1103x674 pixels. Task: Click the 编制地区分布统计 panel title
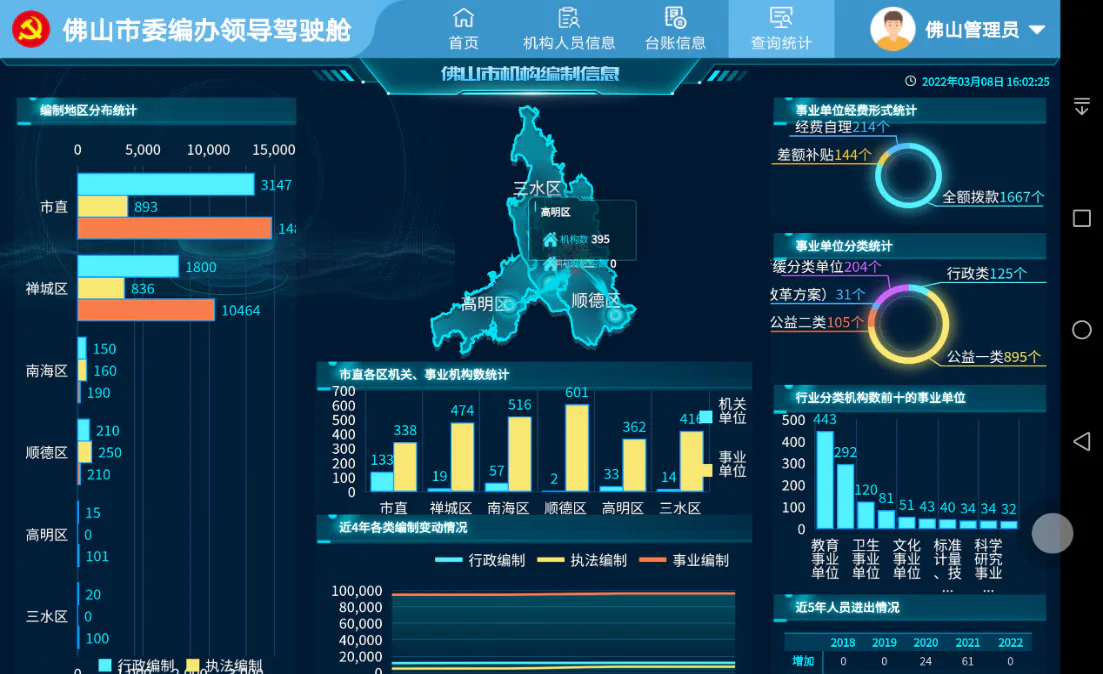[89, 110]
